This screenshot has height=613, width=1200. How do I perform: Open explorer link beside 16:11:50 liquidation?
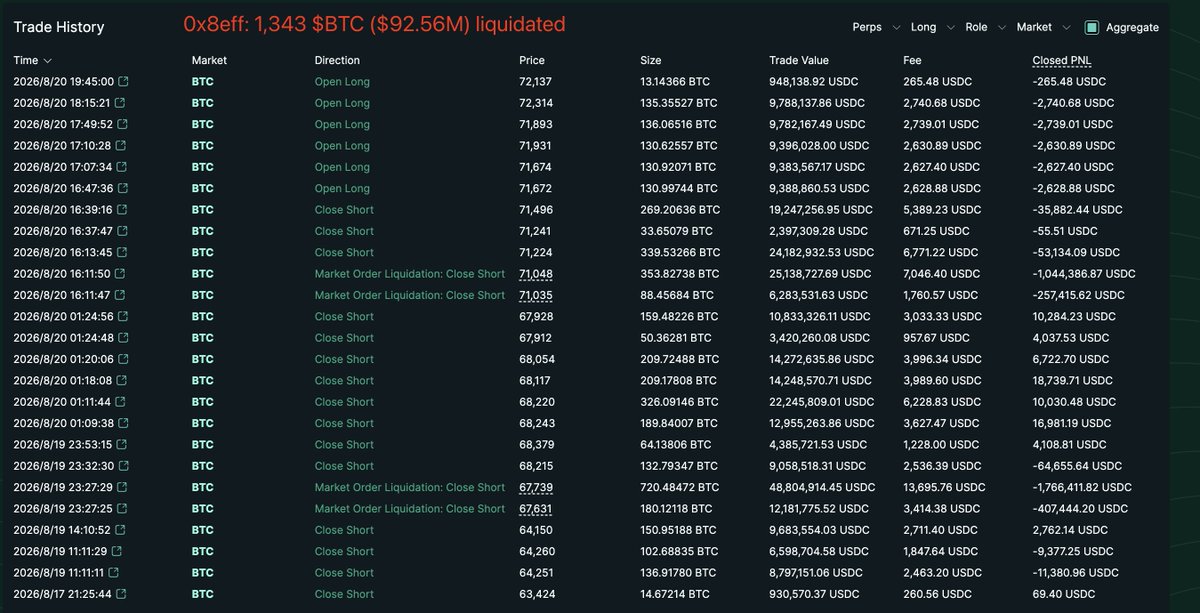point(120,274)
